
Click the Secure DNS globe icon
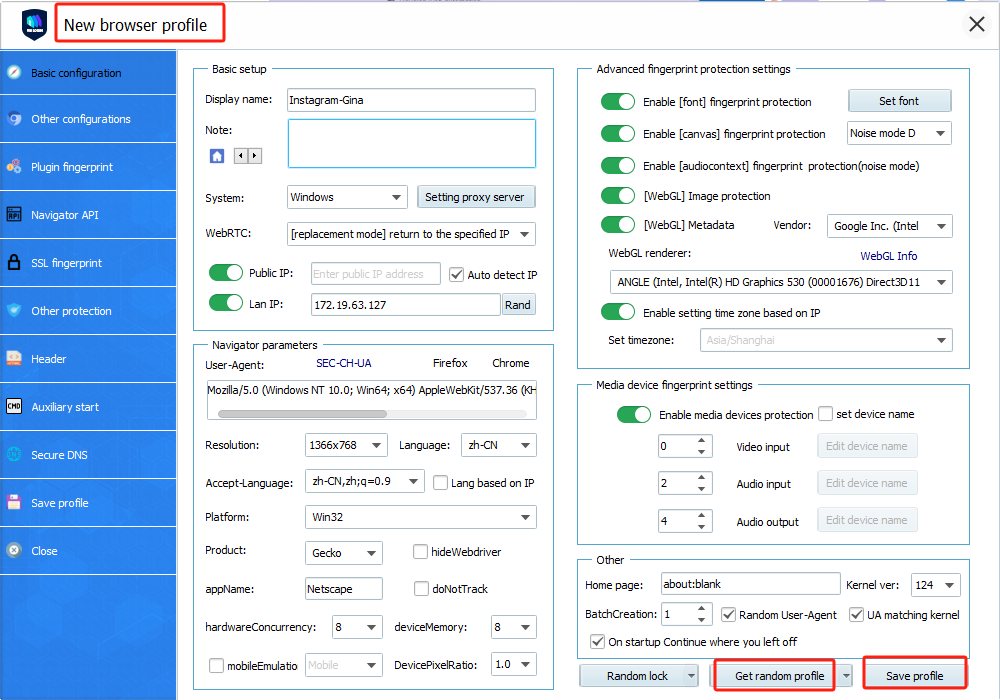point(14,455)
